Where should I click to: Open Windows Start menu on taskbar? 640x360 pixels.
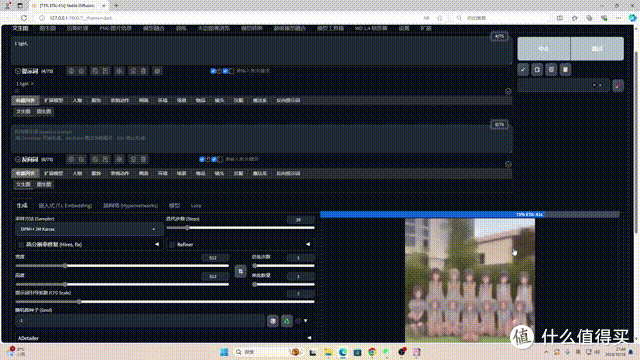pyautogui.click(x=224, y=352)
